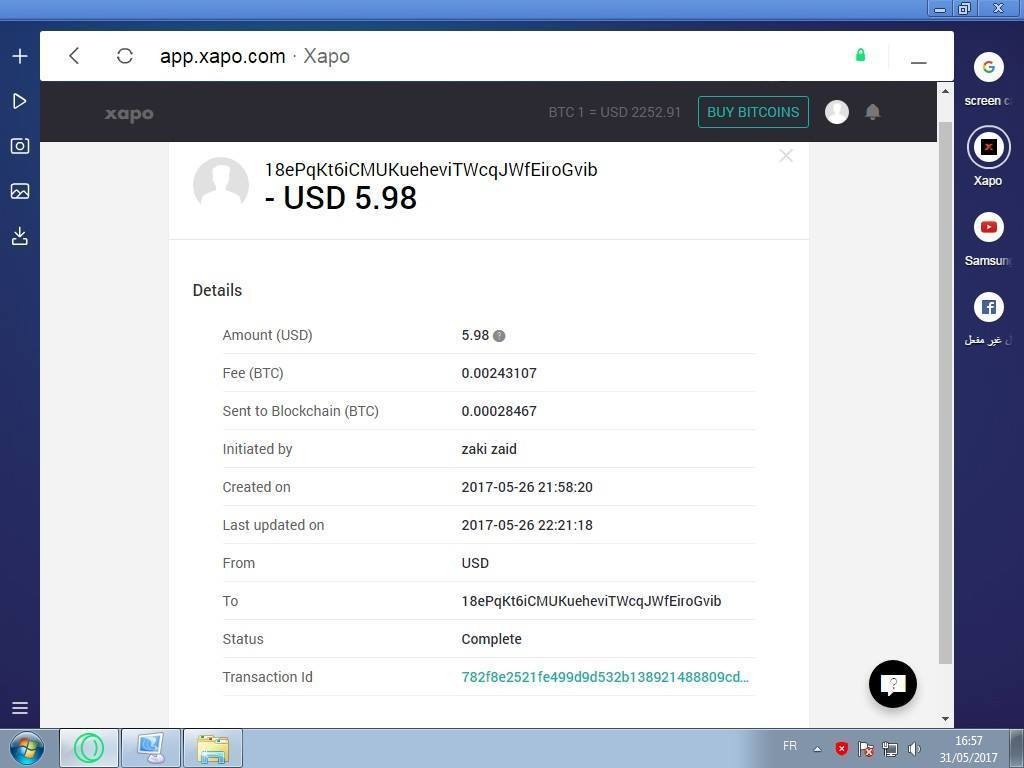This screenshot has width=1024, height=768.
Task: Click the header address above USD 5.98
Action: click(430, 170)
